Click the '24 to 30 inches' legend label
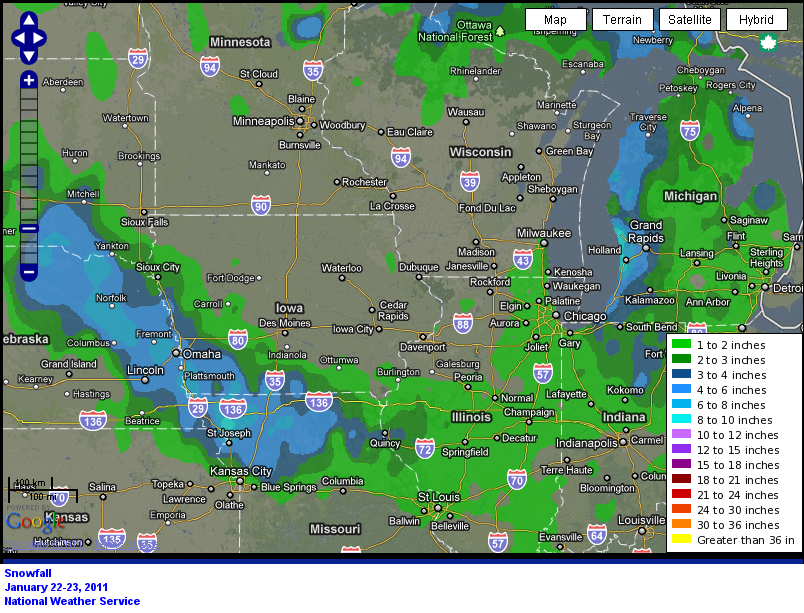Screen dimensions: 804x613 tap(738, 510)
